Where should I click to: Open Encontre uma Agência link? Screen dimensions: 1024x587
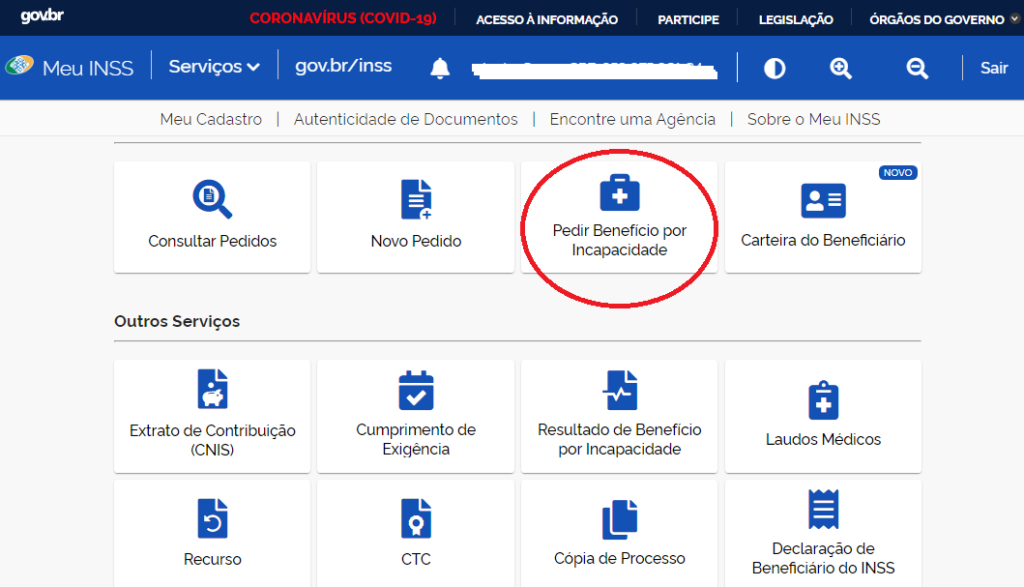(x=632, y=119)
